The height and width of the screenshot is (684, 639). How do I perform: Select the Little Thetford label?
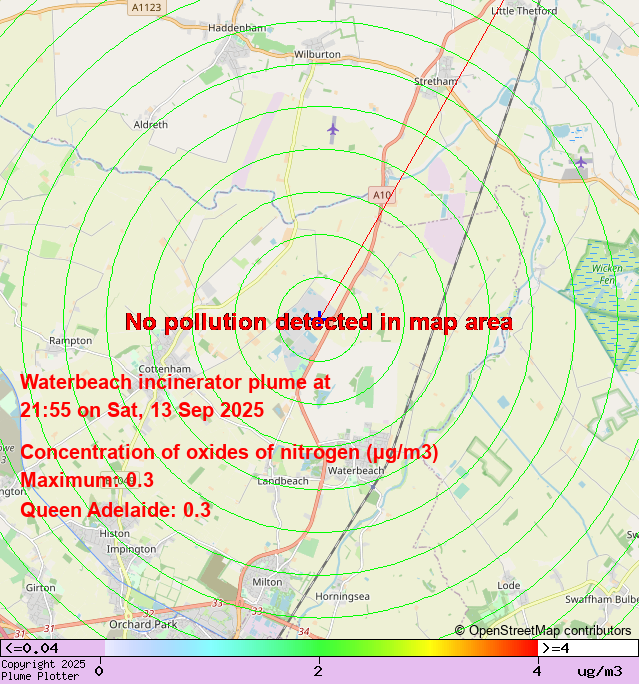(524, 11)
